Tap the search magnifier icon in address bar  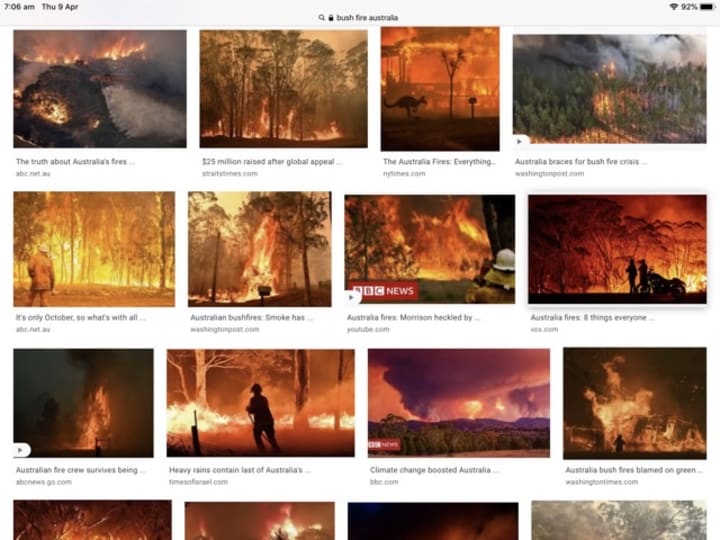(321, 17)
